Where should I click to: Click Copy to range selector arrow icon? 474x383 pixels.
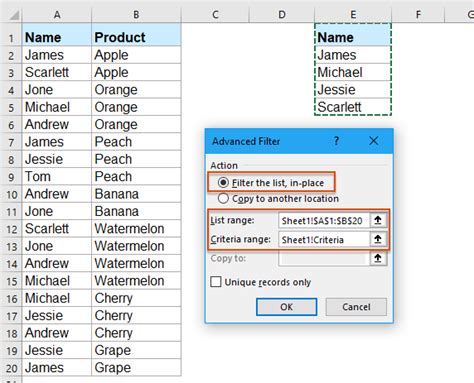[378, 258]
